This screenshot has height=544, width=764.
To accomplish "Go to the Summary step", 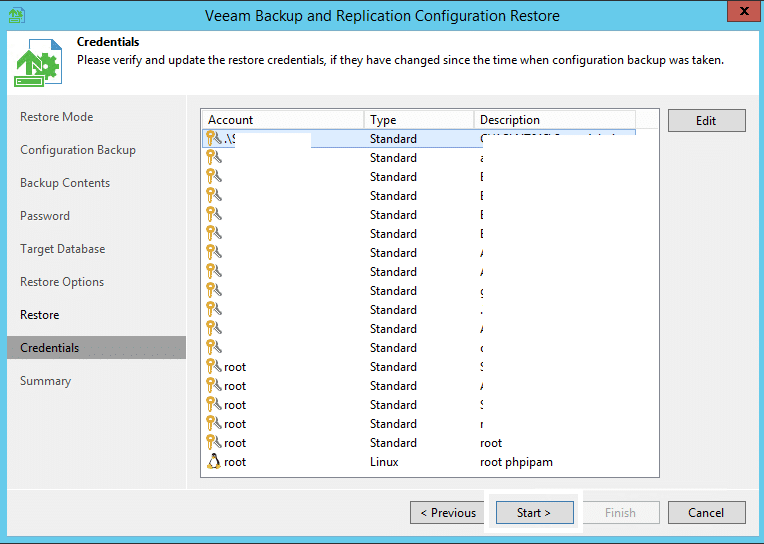I will point(45,381).
